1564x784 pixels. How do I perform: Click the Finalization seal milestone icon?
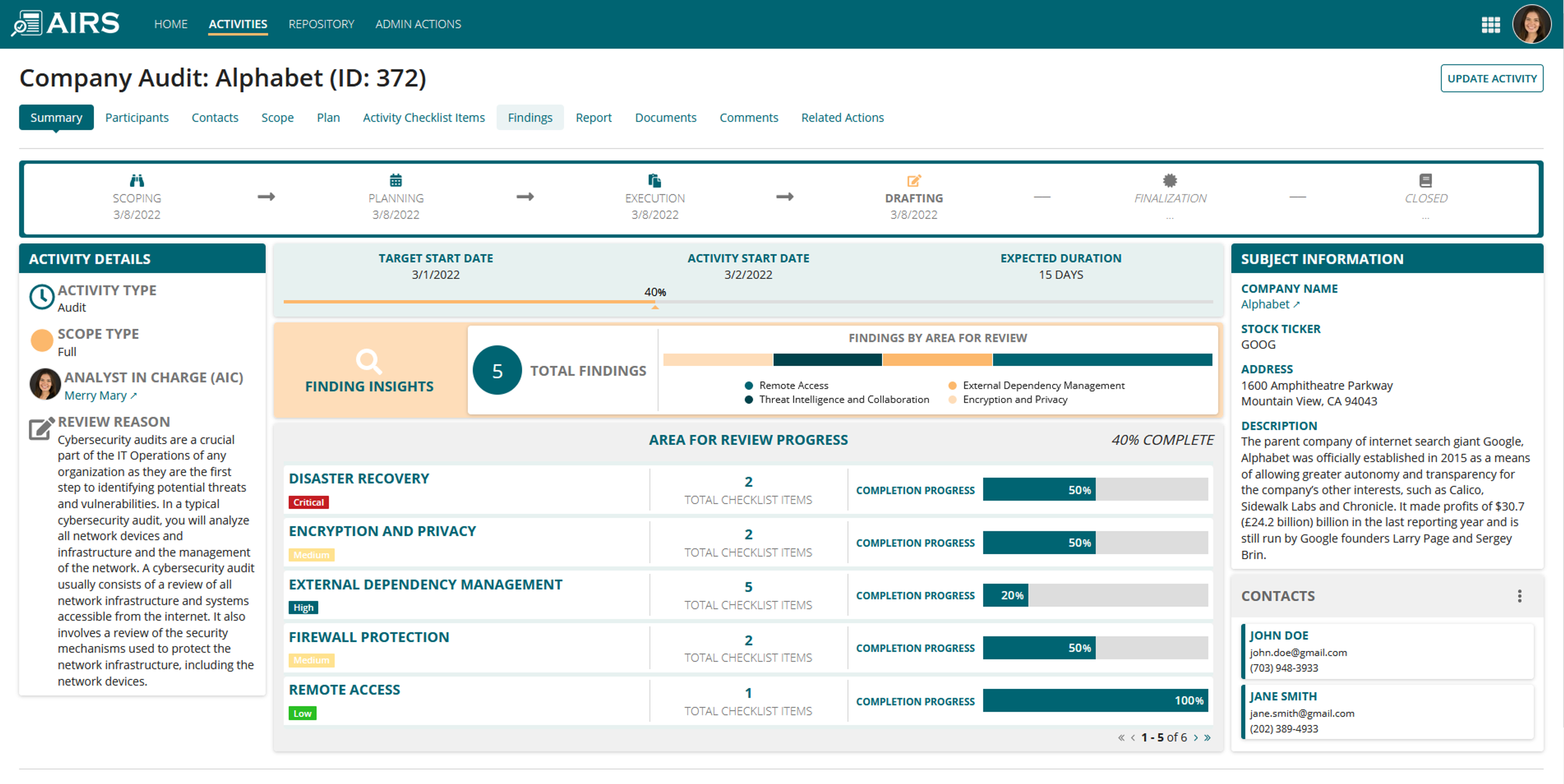point(1170,180)
